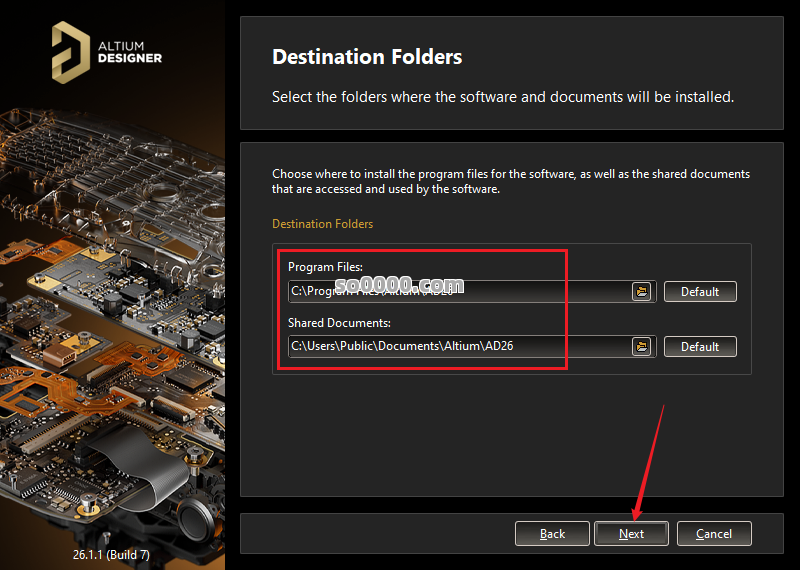Click the so0000.com watermark text
800x570 pixels.
click(406, 285)
